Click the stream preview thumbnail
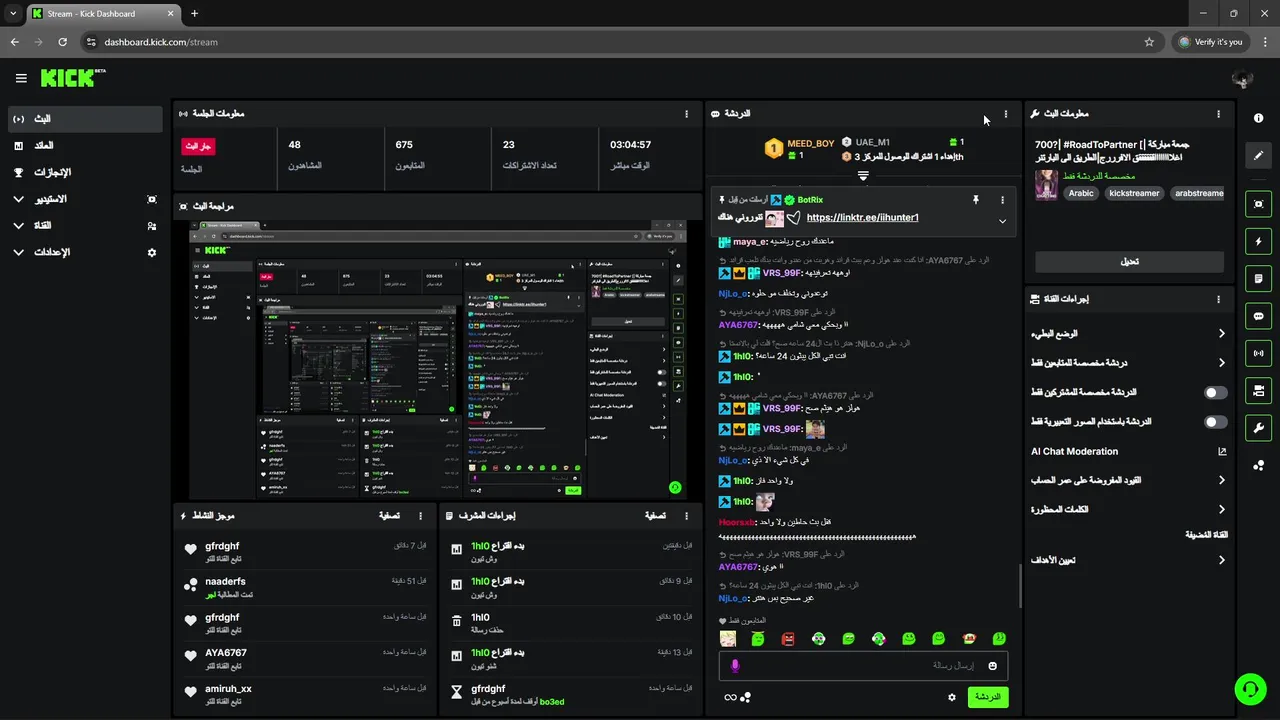The image size is (1280, 720). (438, 360)
